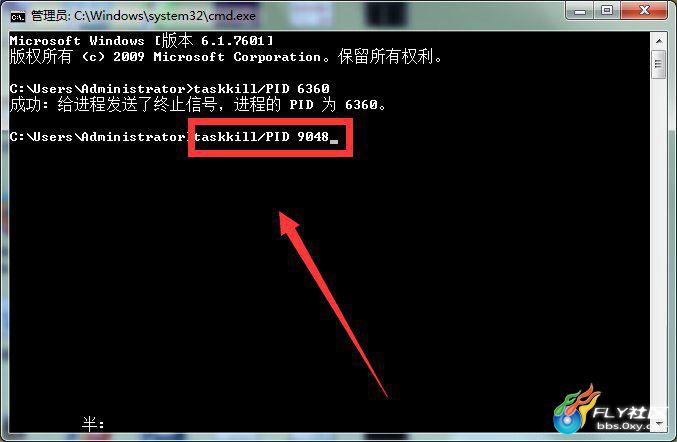Click the success message mentioning PID 6360
The image size is (677, 442).
pyautogui.click(x=197, y=104)
